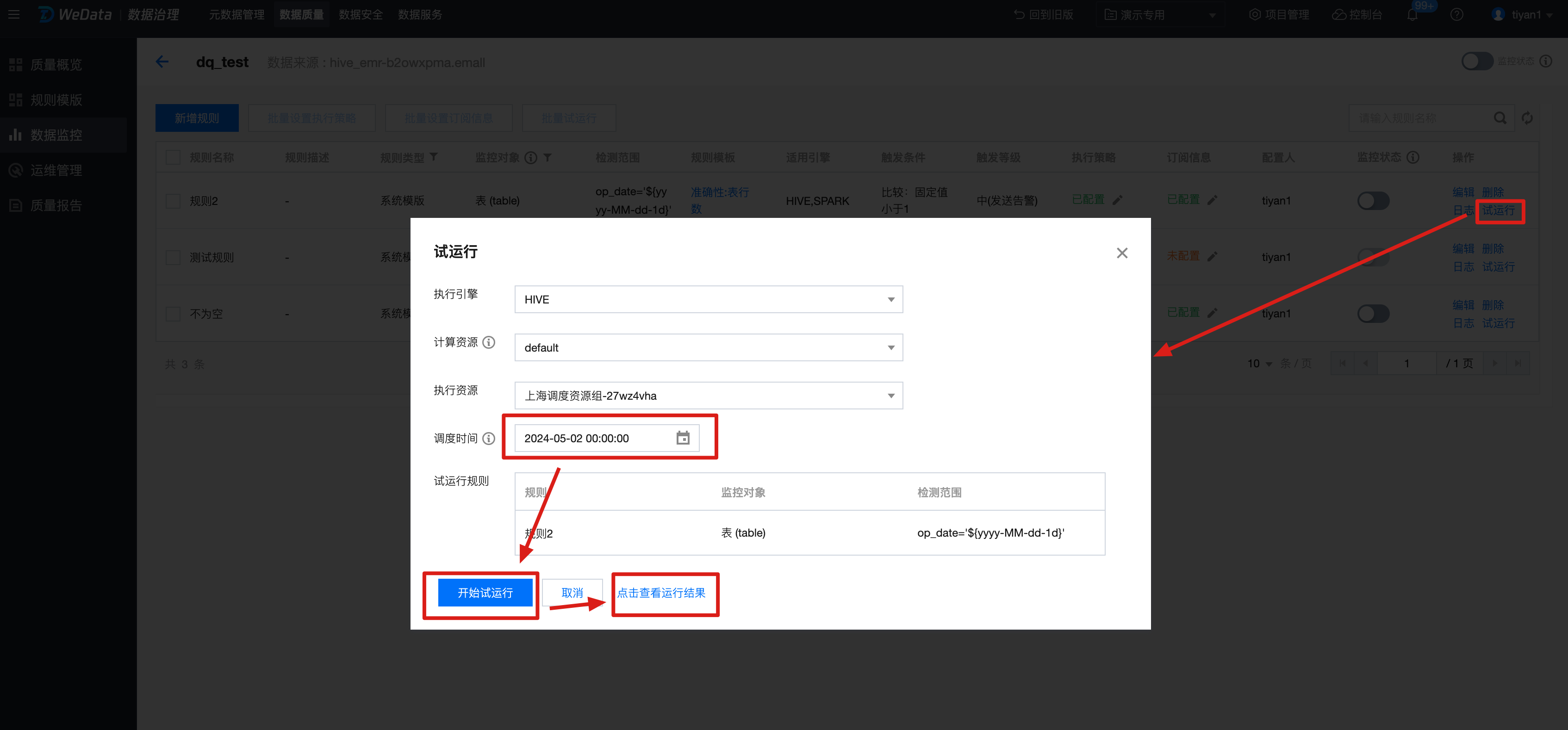Click the info icon next to 调度时间
Screen dimensions: 1568x730
(489, 439)
